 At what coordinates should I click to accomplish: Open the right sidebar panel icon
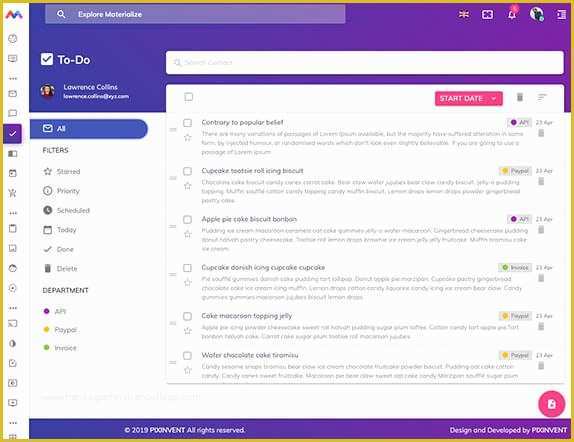click(x=562, y=14)
